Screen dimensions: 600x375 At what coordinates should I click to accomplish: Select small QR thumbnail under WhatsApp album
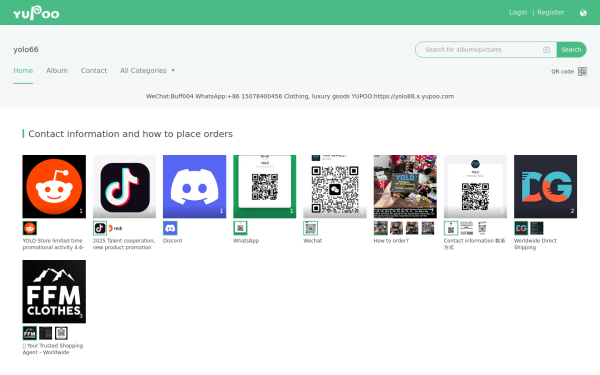(240, 228)
